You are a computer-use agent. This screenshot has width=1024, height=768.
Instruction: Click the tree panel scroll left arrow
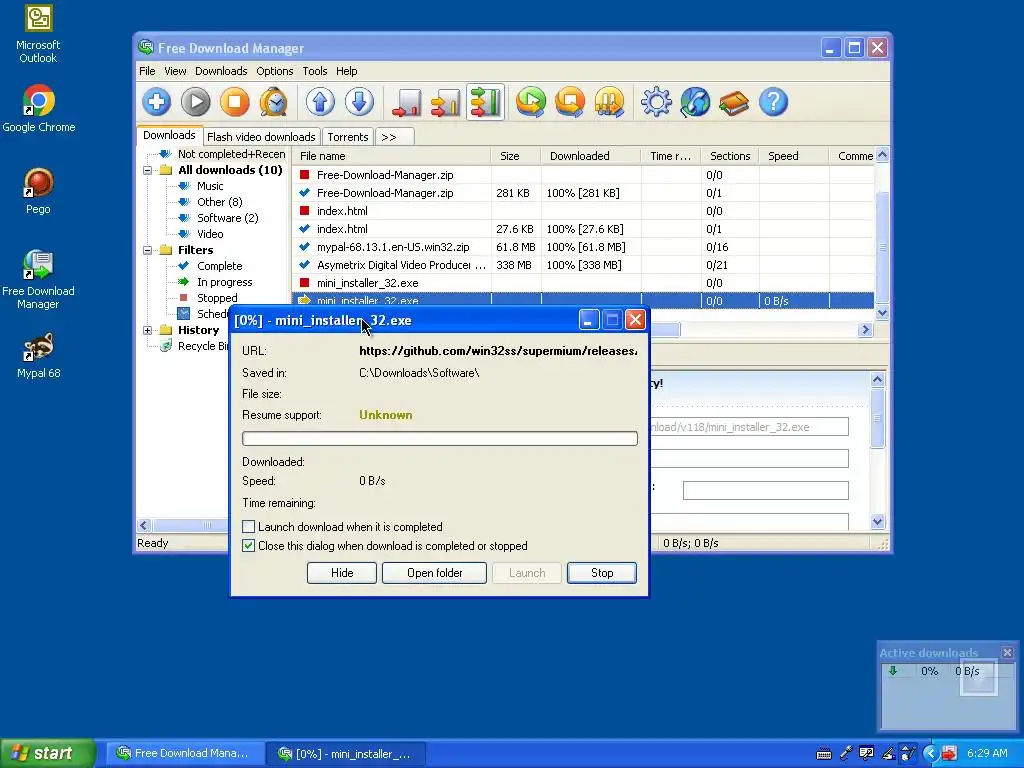[144, 525]
